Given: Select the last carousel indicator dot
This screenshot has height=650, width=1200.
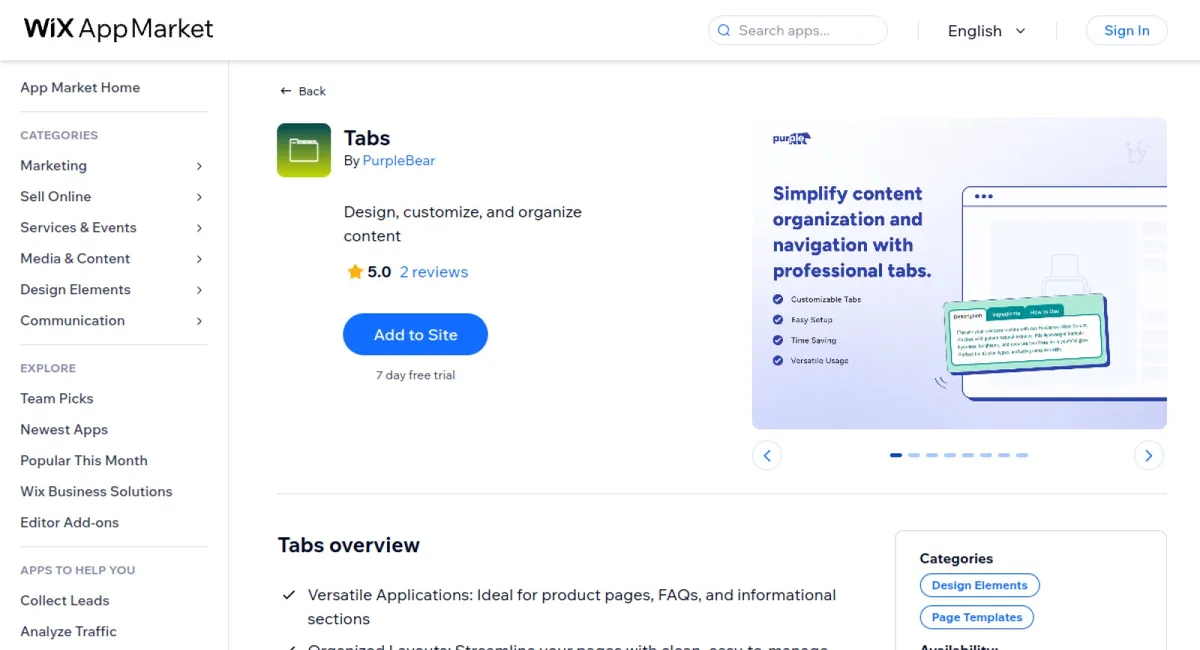Looking at the screenshot, I should pos(1022,455).
